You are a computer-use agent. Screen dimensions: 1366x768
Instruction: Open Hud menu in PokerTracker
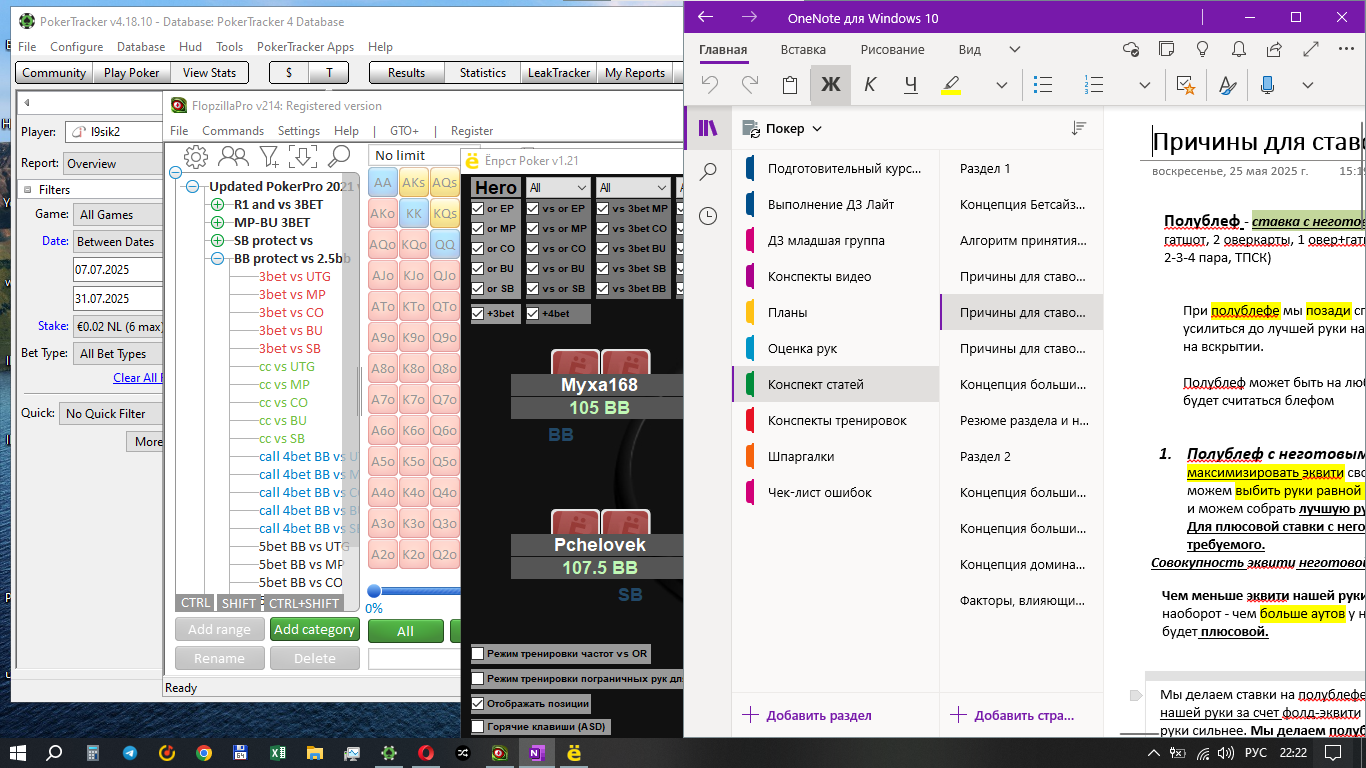pyautogui.click(x=190, y=46)
